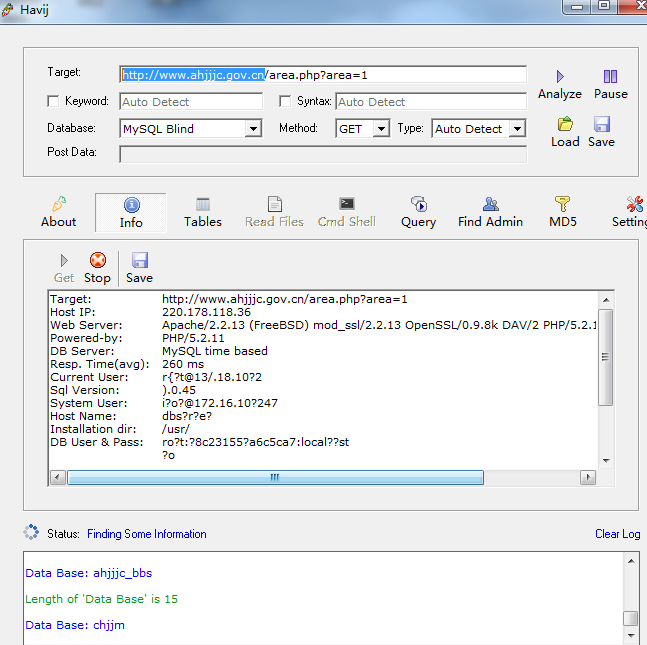Open the Settings tools icon

point(634,204)
